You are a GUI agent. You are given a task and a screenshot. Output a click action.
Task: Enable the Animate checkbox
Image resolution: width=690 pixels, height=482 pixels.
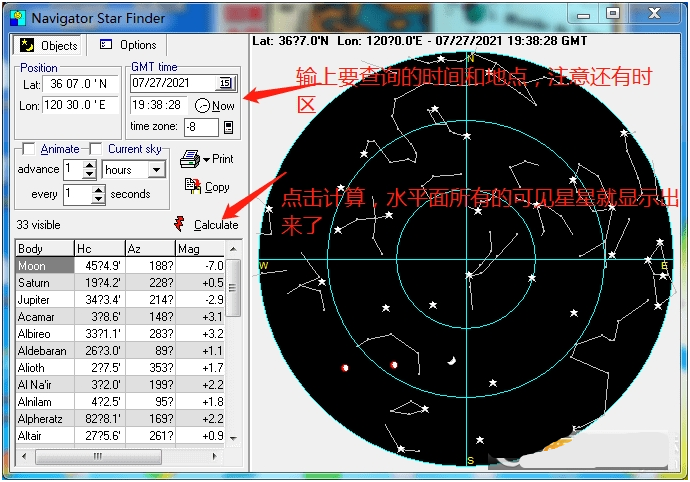point(29,149)
